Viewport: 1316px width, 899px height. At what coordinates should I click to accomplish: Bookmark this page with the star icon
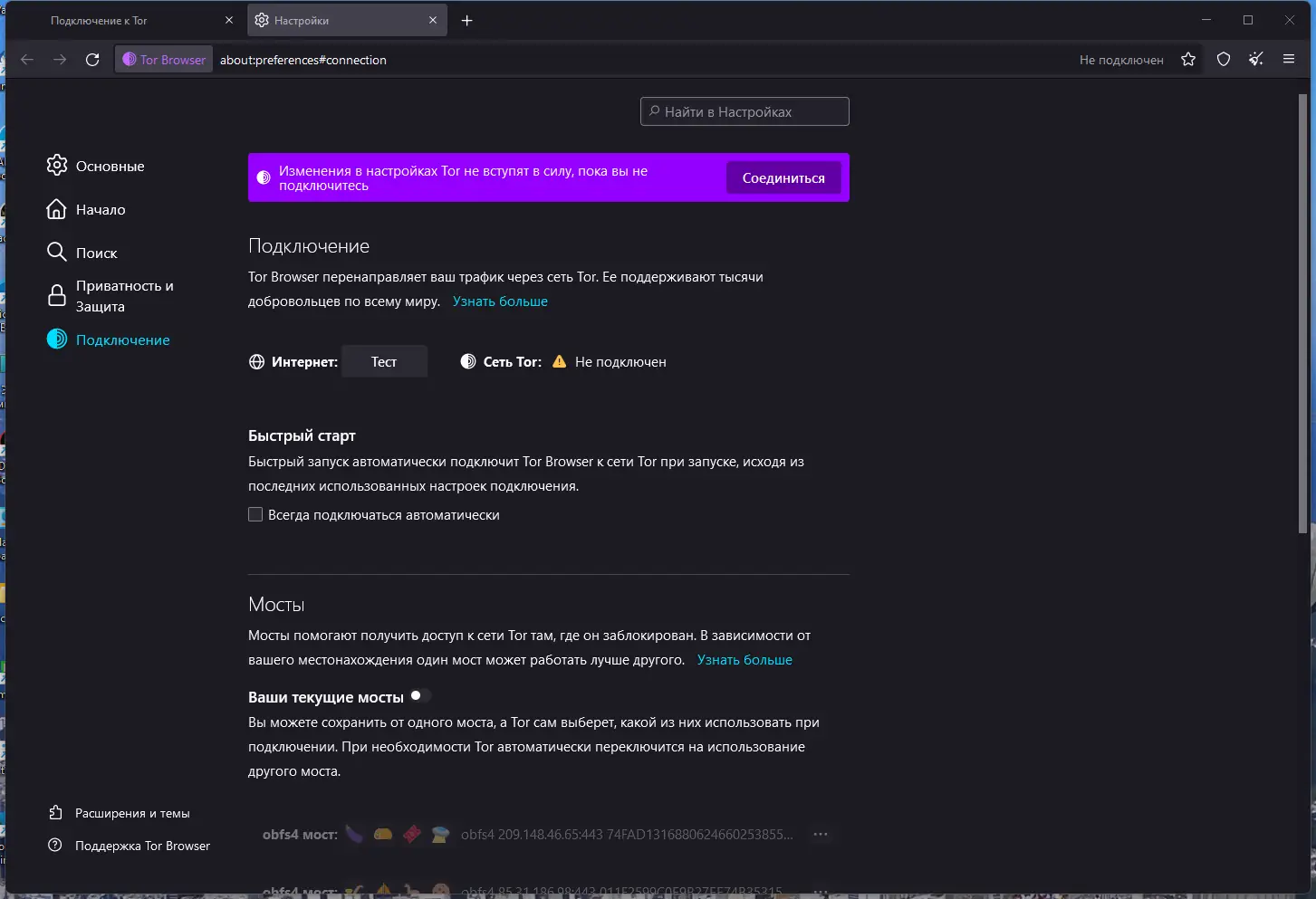coord(1188,60)
